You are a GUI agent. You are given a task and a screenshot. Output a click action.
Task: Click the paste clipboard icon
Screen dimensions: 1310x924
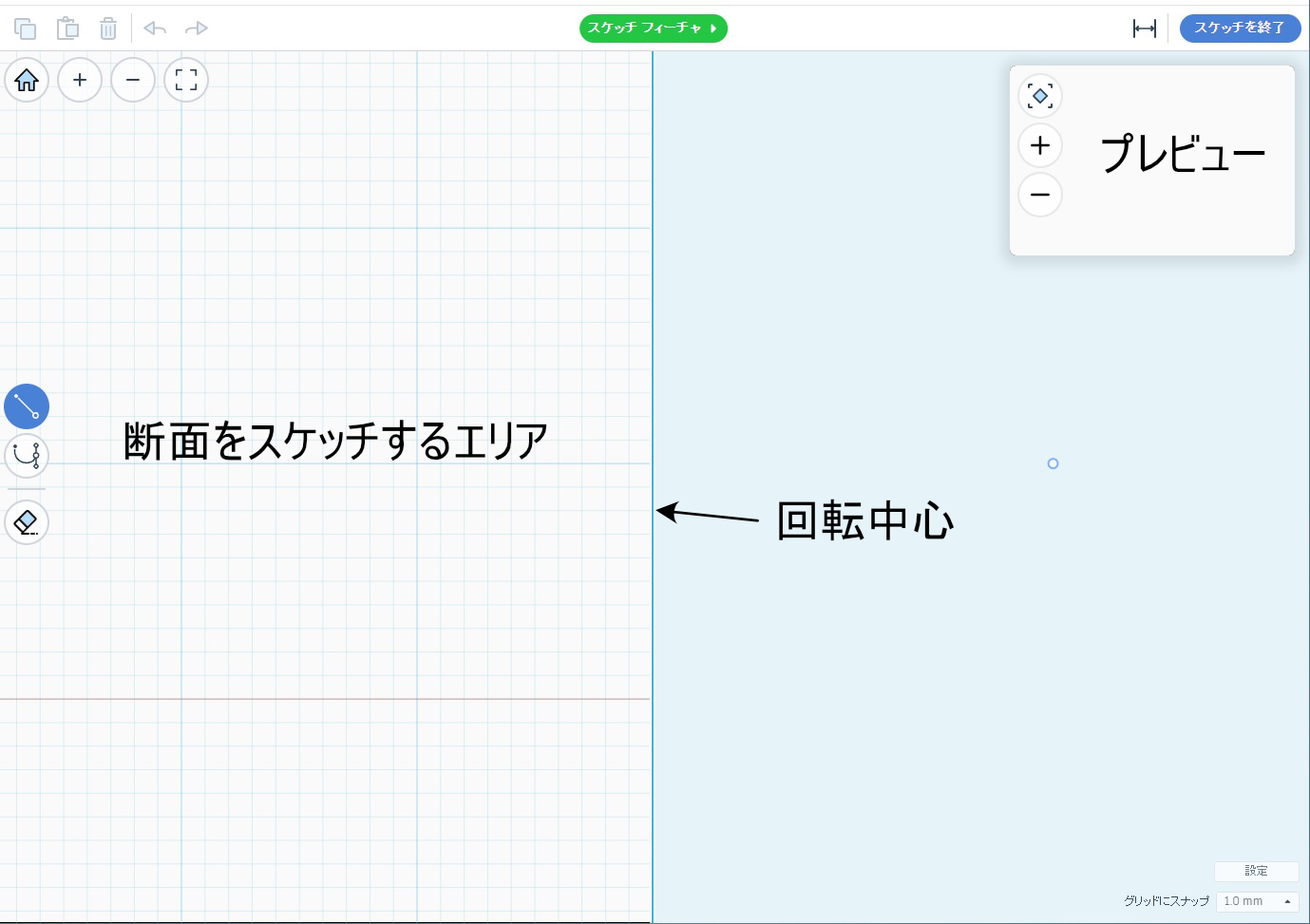point(67,28)
